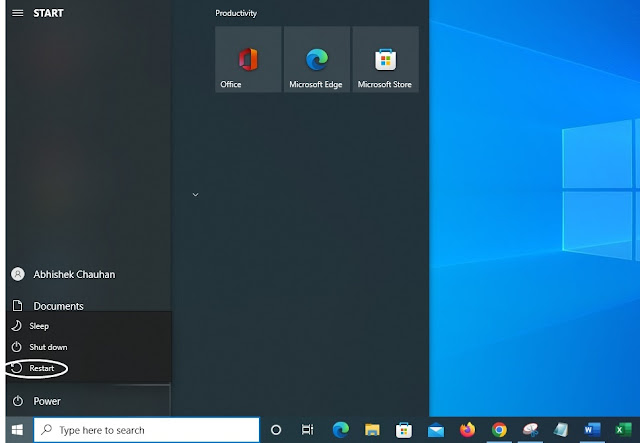Open Task View on the taskbar
Viewport: 640px width, 443px height.
(x=307, y=430)
